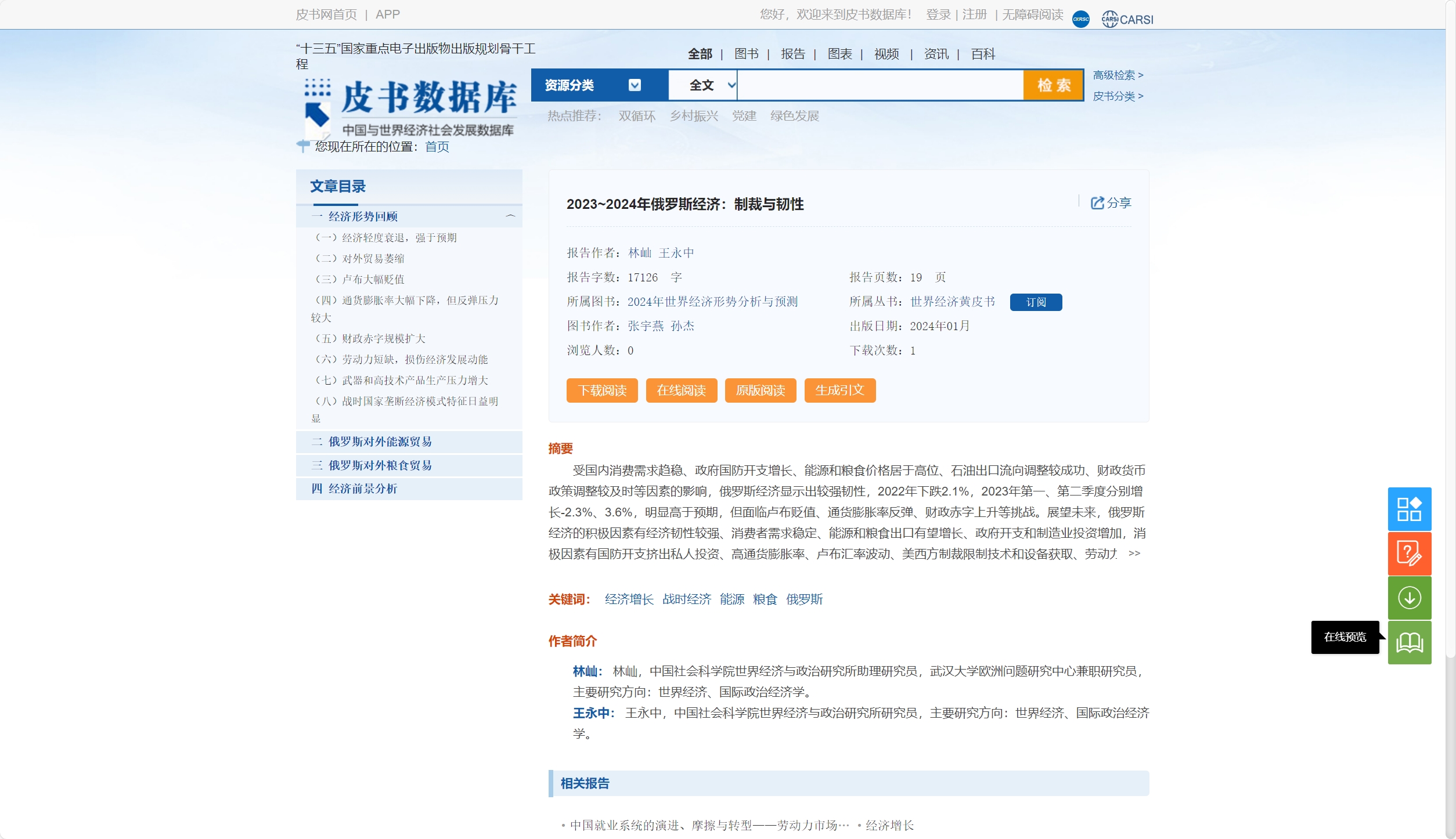Collapse the 经济形势回顾 section chevron
Image resolution: width=1456 pixels, height=839 pixels.
511,216
